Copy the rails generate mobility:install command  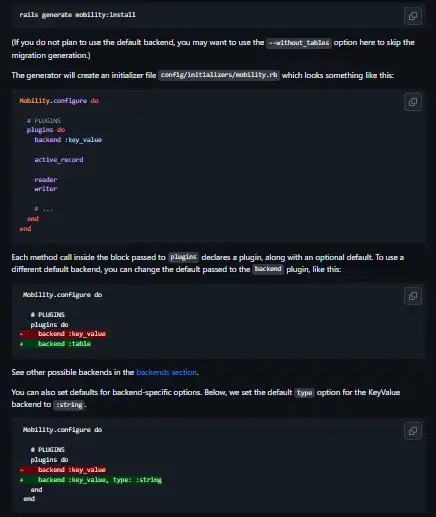pos(413,16)
